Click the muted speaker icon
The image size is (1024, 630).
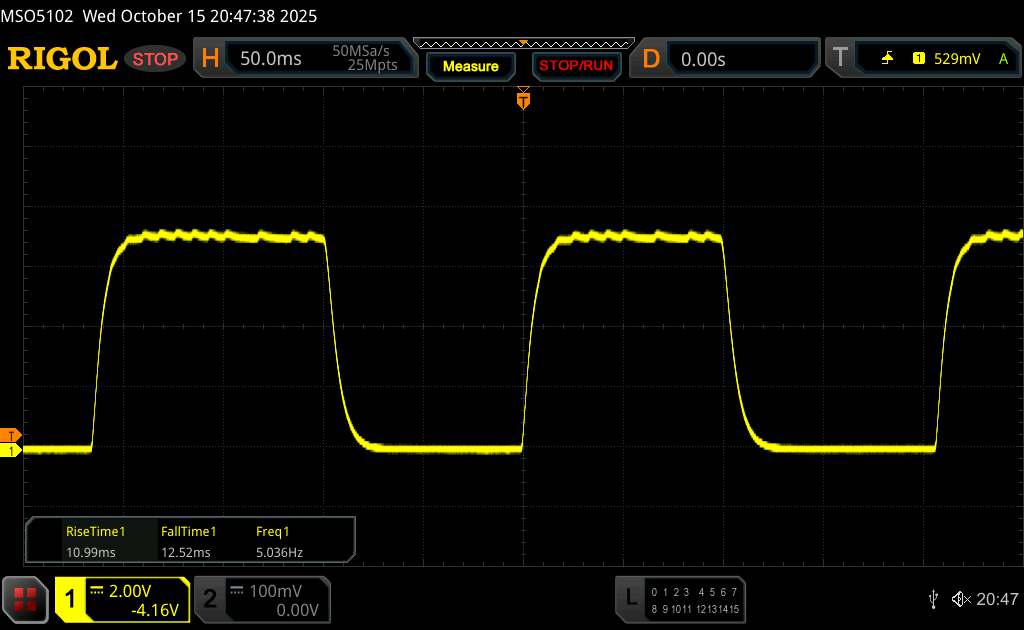pyautogui.click(x=961, y=598)
